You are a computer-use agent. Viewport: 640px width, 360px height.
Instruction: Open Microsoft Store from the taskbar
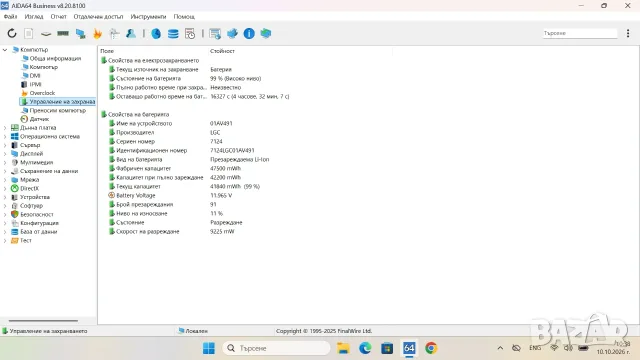coord(387,348)
